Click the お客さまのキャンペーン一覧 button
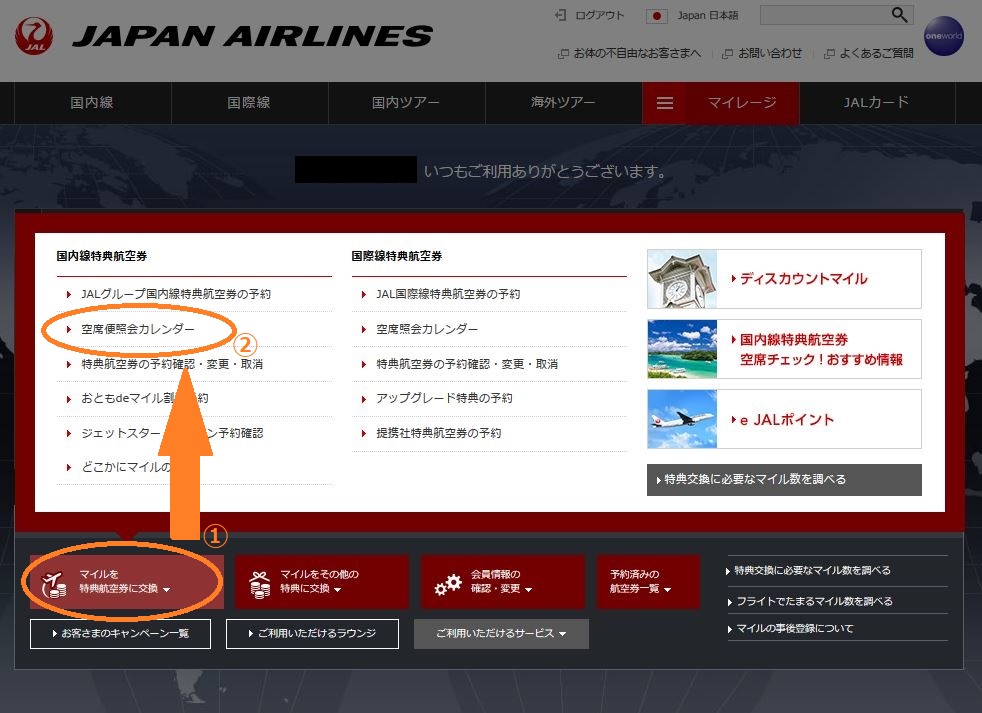 pyautogui.click(x=121, y=634)
